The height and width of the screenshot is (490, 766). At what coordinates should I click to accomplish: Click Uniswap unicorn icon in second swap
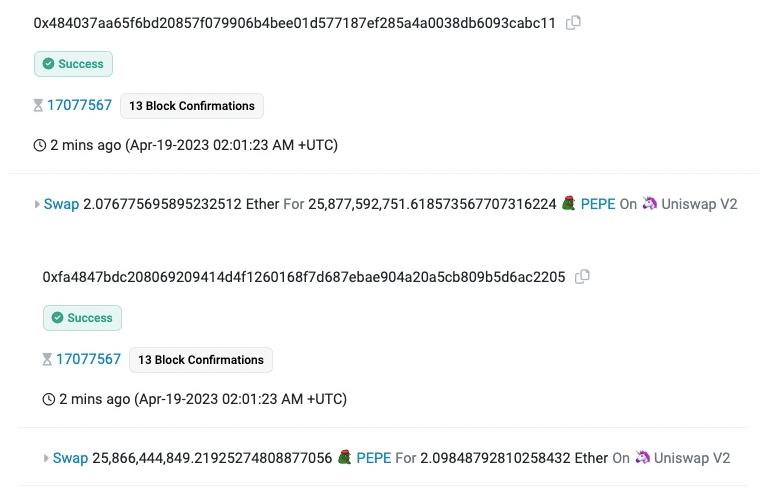[x=642, y=457]
